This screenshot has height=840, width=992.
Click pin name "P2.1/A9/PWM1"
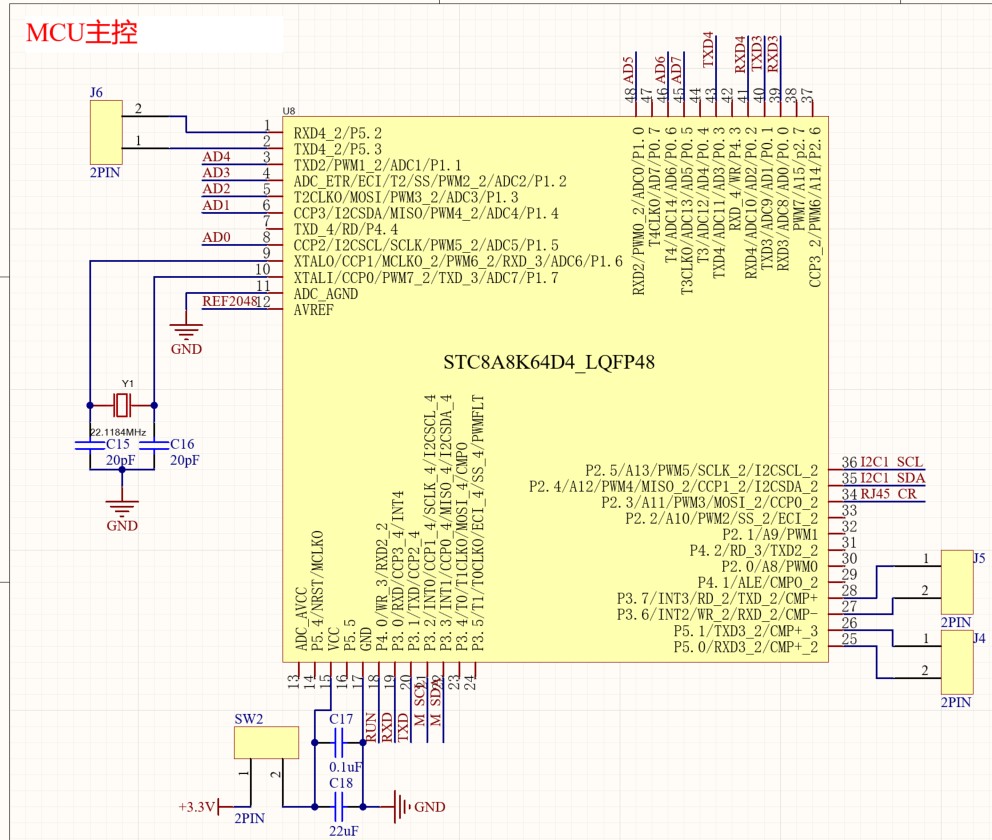coord(770,534)
